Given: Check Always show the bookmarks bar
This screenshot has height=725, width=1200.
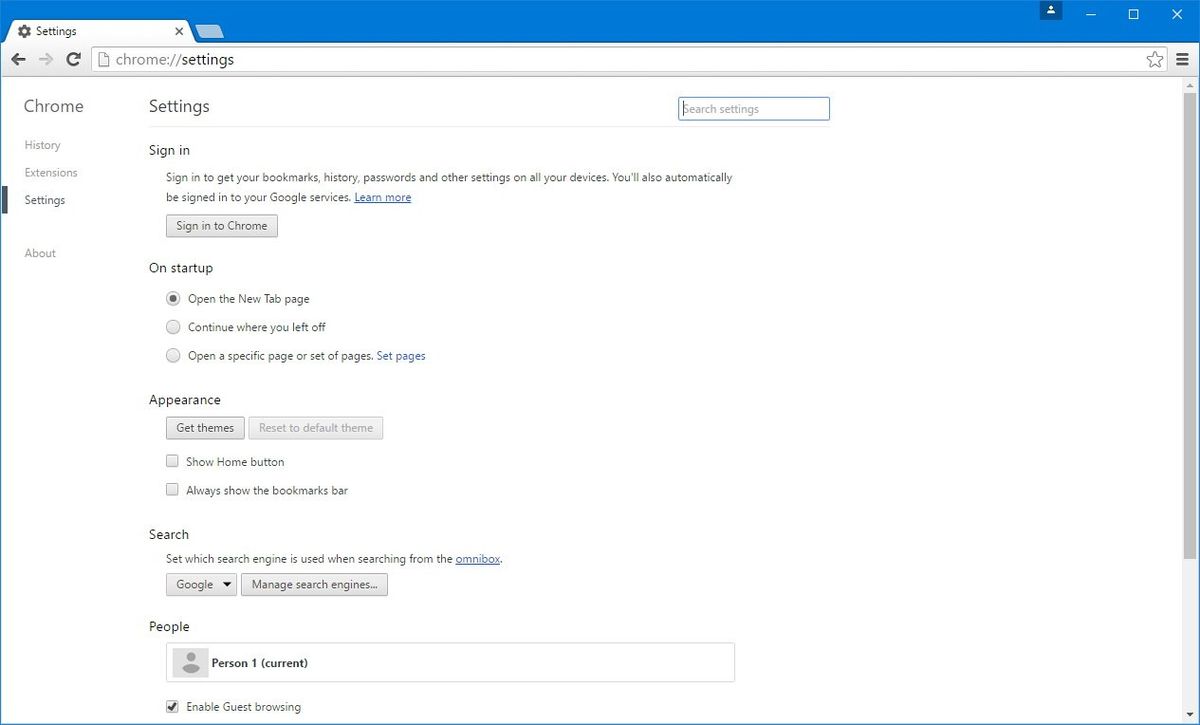Looking at the screenshot, I should 173,490.
